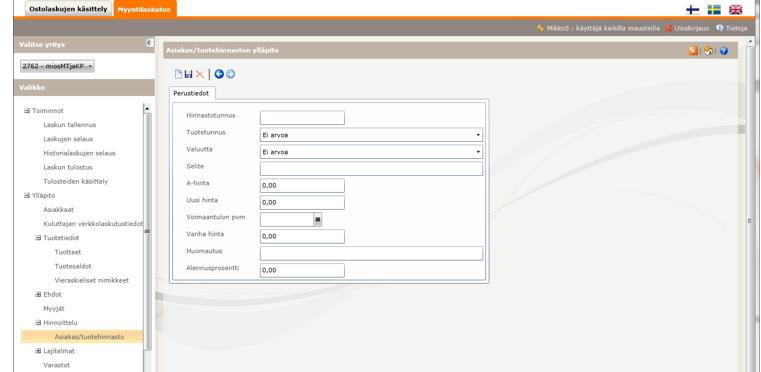Switch language to Finnish flag
The height and width of the screenshot is (372, 761).
pyautogui.click(x=693, y=9)
